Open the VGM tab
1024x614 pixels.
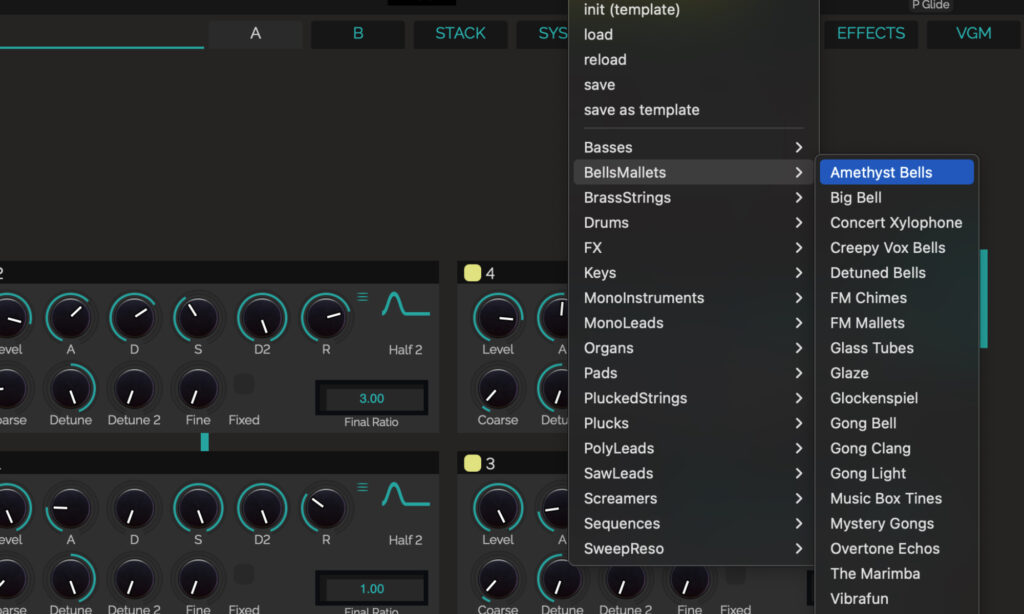973,33
